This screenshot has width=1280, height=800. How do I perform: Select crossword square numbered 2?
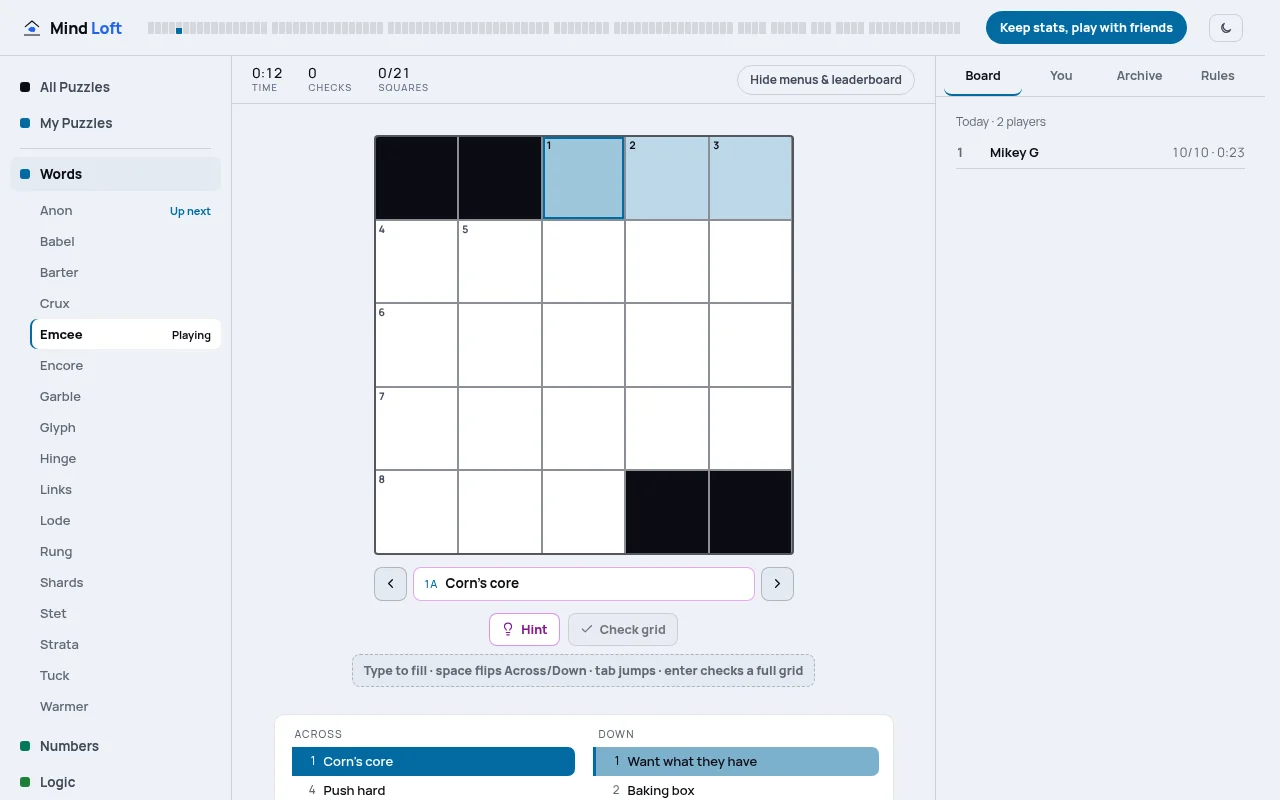[667, 178]
